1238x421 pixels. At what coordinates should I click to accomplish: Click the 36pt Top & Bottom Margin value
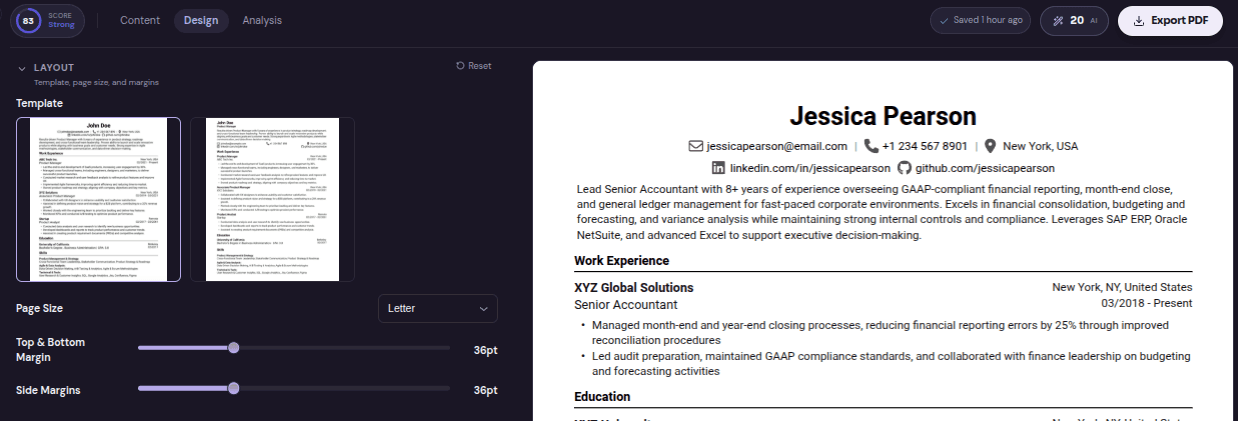(x=485, y=350)
